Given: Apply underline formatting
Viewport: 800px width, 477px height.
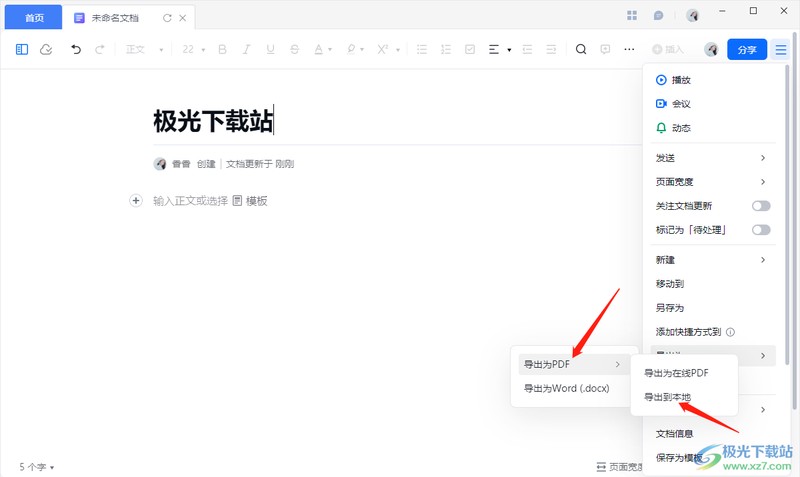Looking at the screenshot, I should [x=270, y=49].
